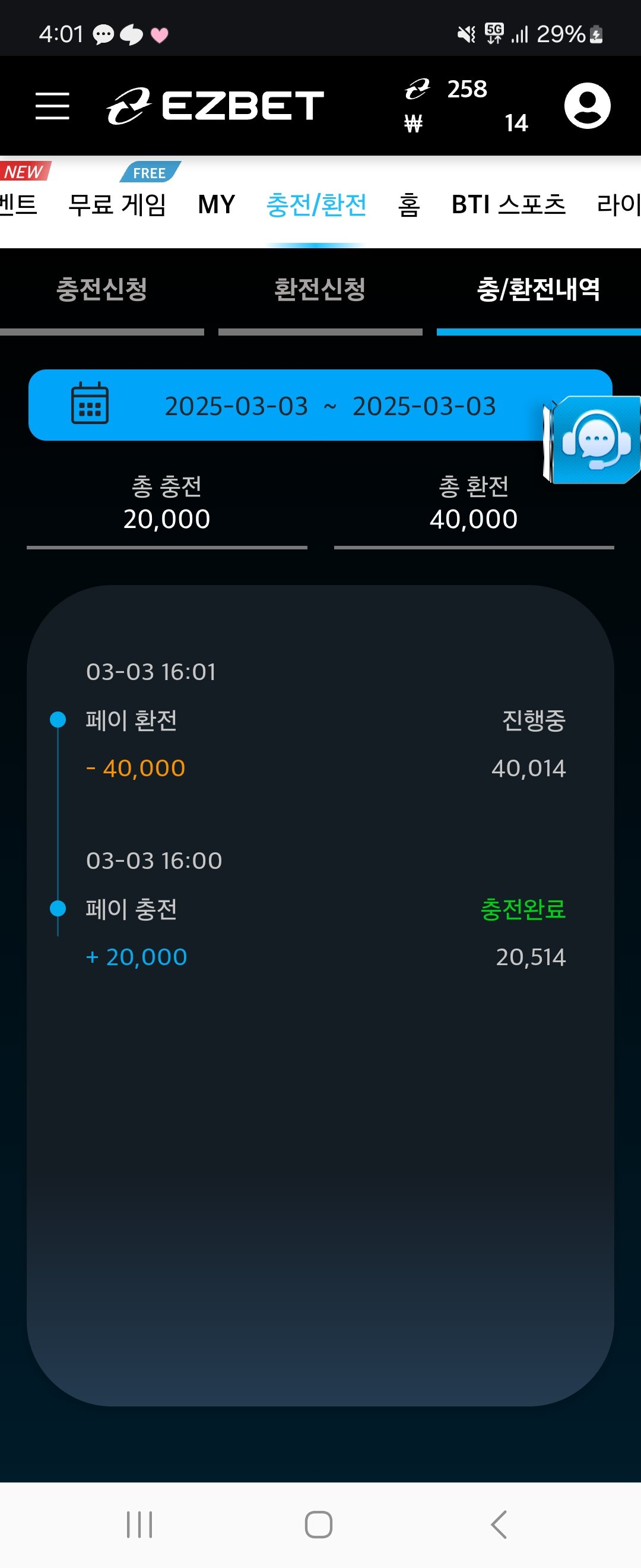The image size is (641, 1568).
Task: Open the recent apps button
Action: pyautogui.click(x=139, y=1524)
